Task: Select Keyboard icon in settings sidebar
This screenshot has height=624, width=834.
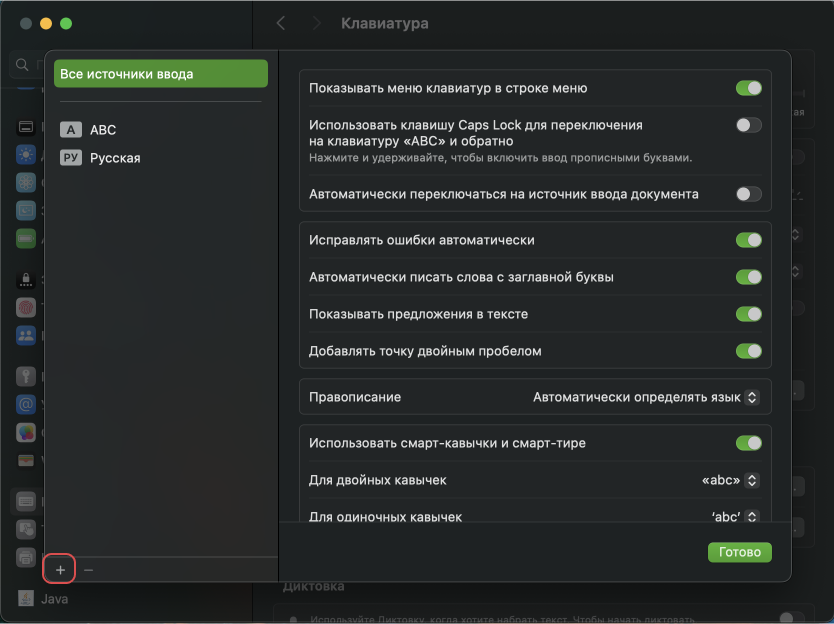Action: pyautogui.click(x=26, y=501)
